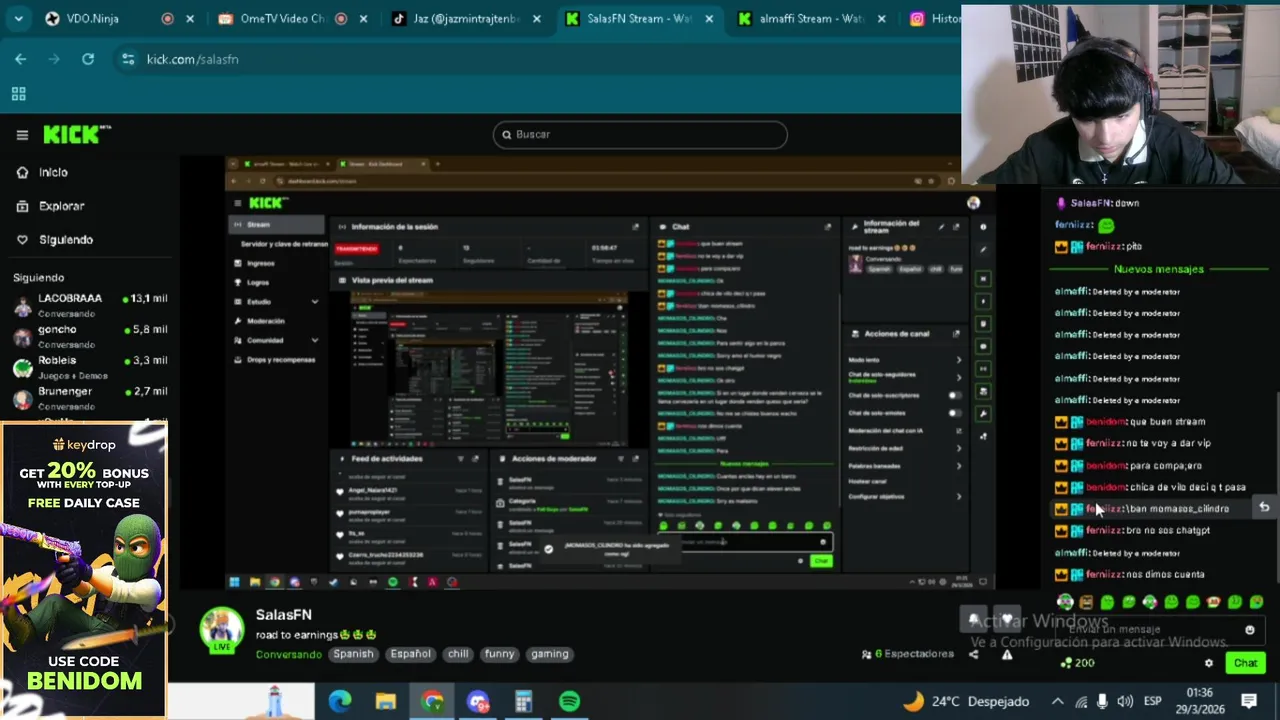
Task: Reply to the !ban momasos_cilindro message
Action: [x=1264, y=508]
